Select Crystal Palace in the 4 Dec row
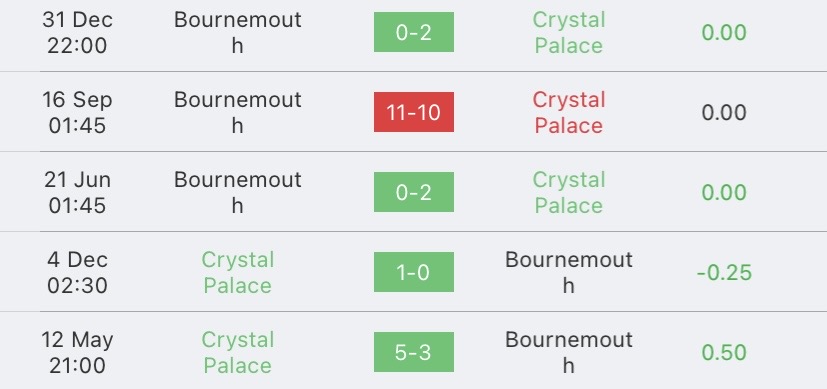The height and width of the screenshot is (389, 827). 238,273
